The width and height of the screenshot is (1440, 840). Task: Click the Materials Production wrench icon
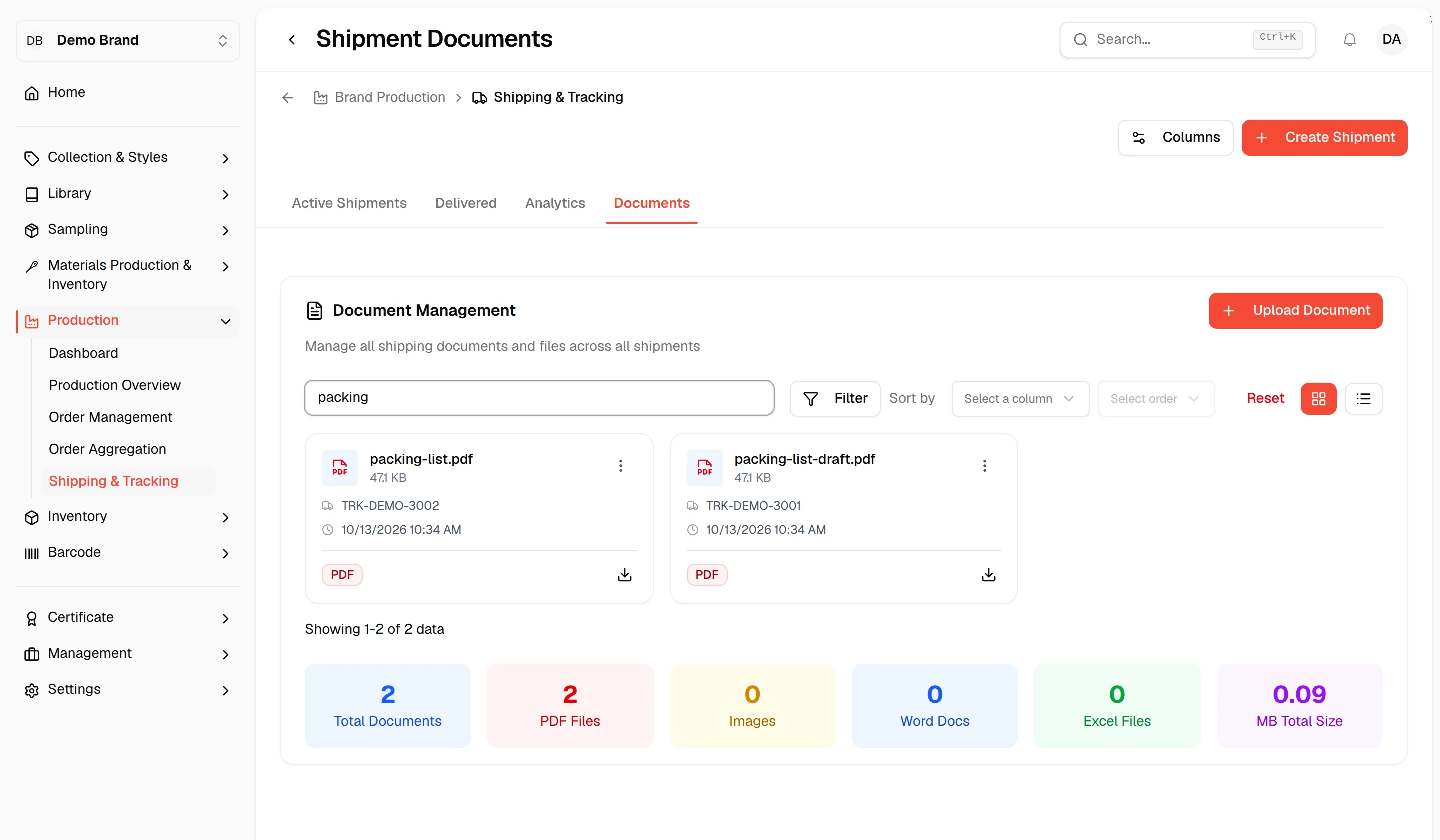32,266
